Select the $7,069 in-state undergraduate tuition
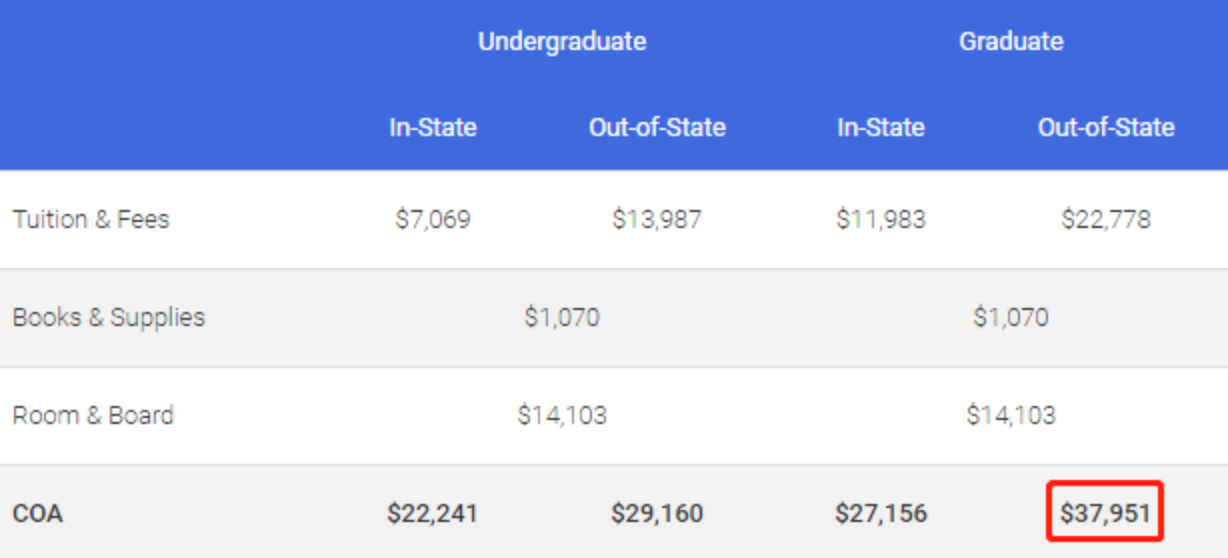The width and height of the screenshot is (1228, 558). (433, 219)
